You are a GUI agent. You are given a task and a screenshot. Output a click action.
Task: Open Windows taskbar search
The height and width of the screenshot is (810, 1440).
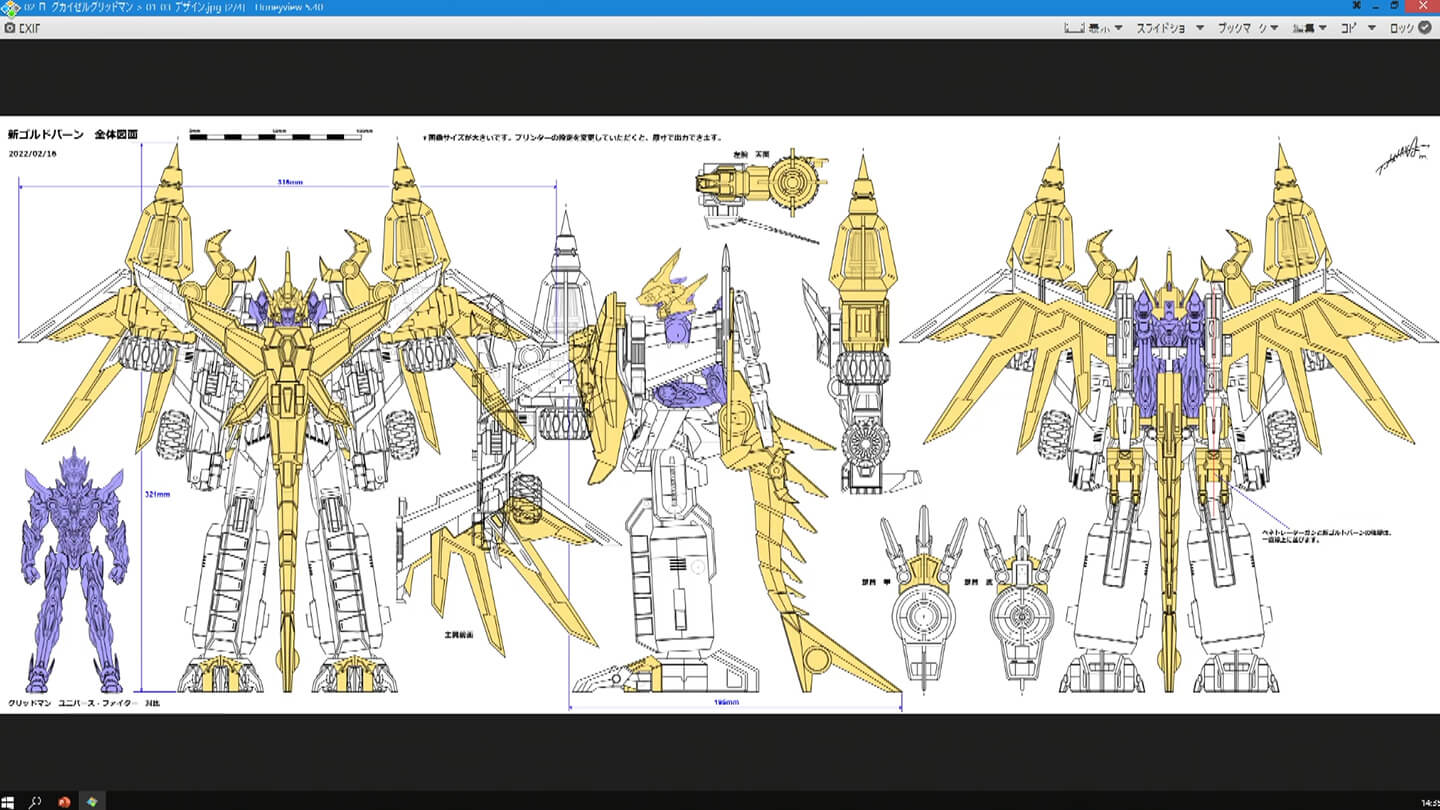click(x=35, y=801)
